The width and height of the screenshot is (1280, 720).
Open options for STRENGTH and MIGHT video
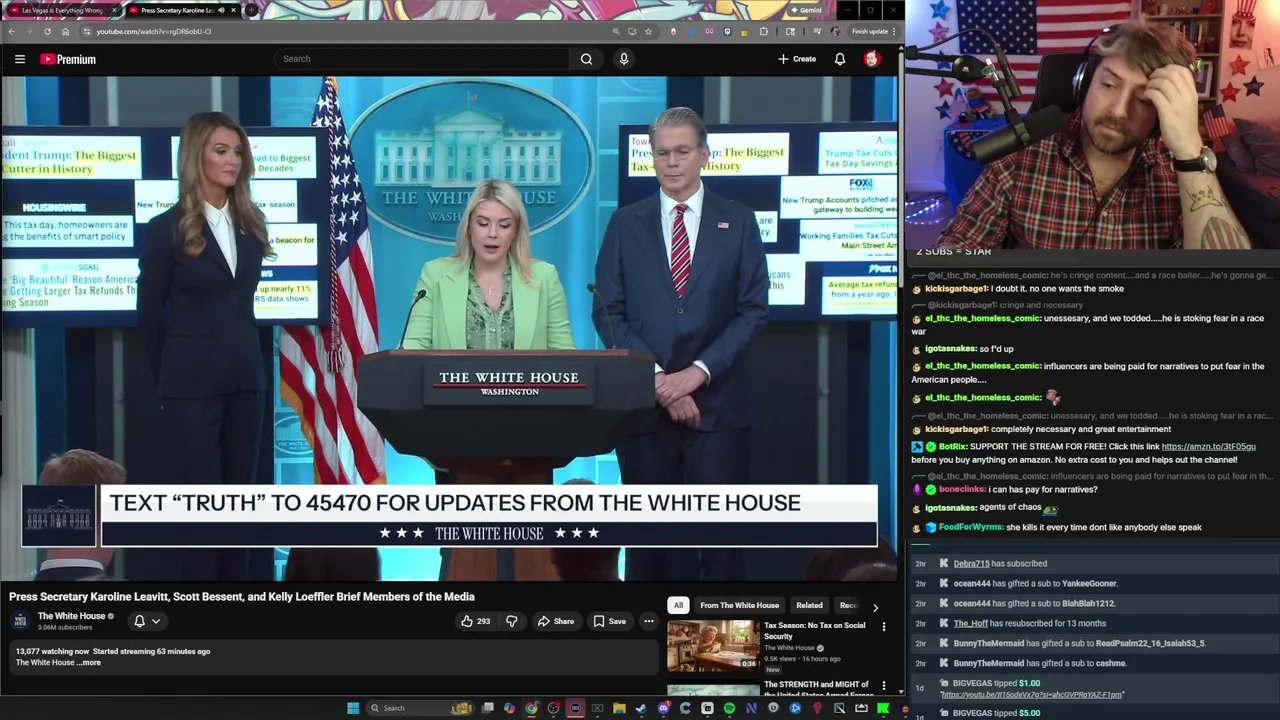[883, 686]
